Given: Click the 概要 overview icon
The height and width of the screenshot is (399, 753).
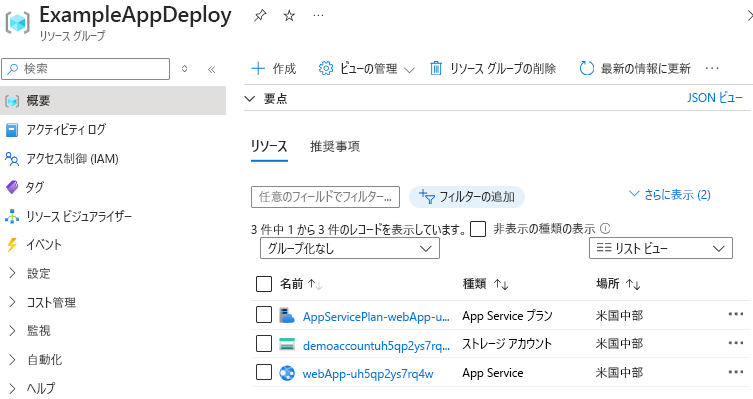Looking at the screenshot, I should point(12,101).
